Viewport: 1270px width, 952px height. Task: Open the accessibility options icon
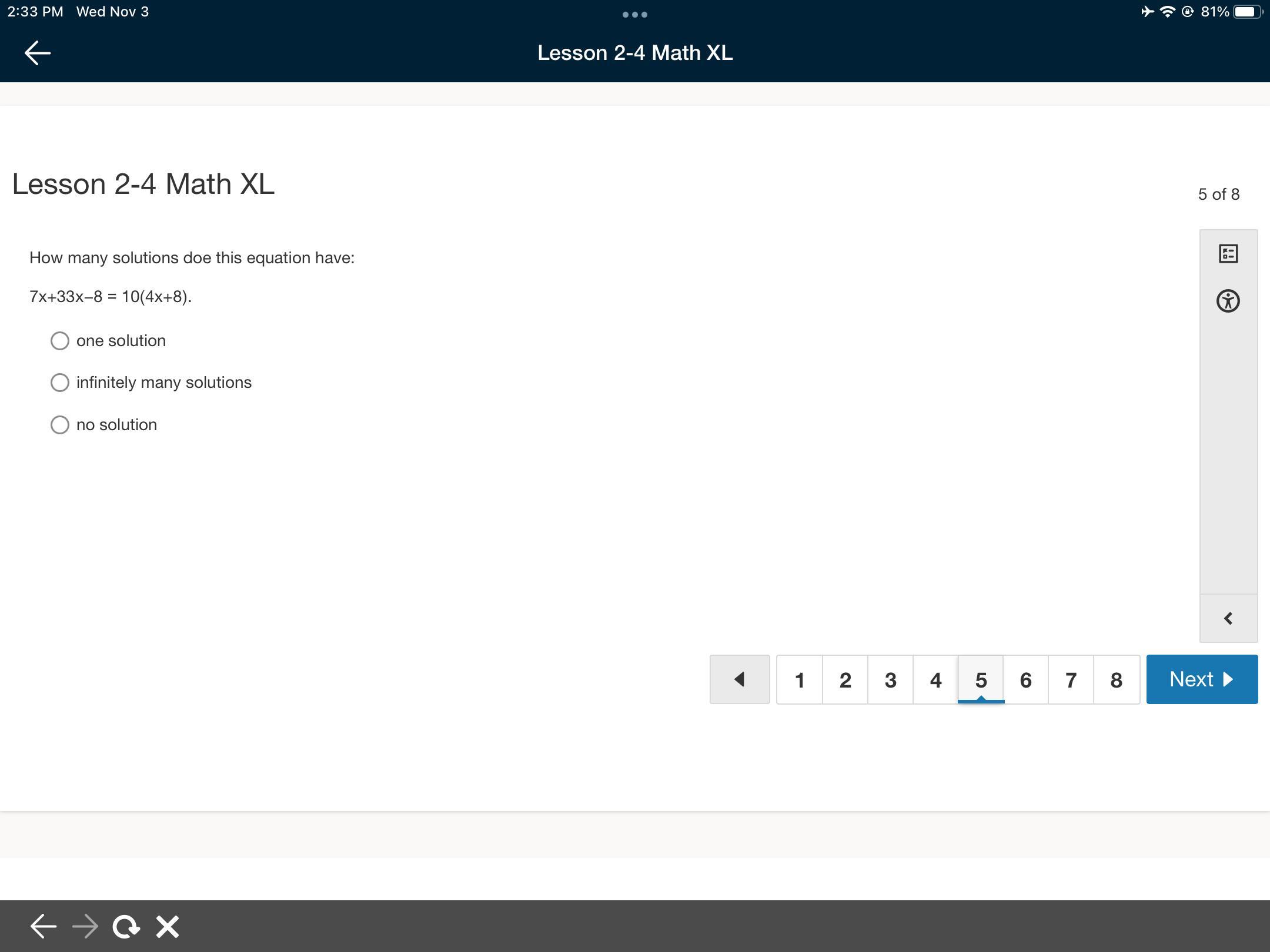(1228, 301)
